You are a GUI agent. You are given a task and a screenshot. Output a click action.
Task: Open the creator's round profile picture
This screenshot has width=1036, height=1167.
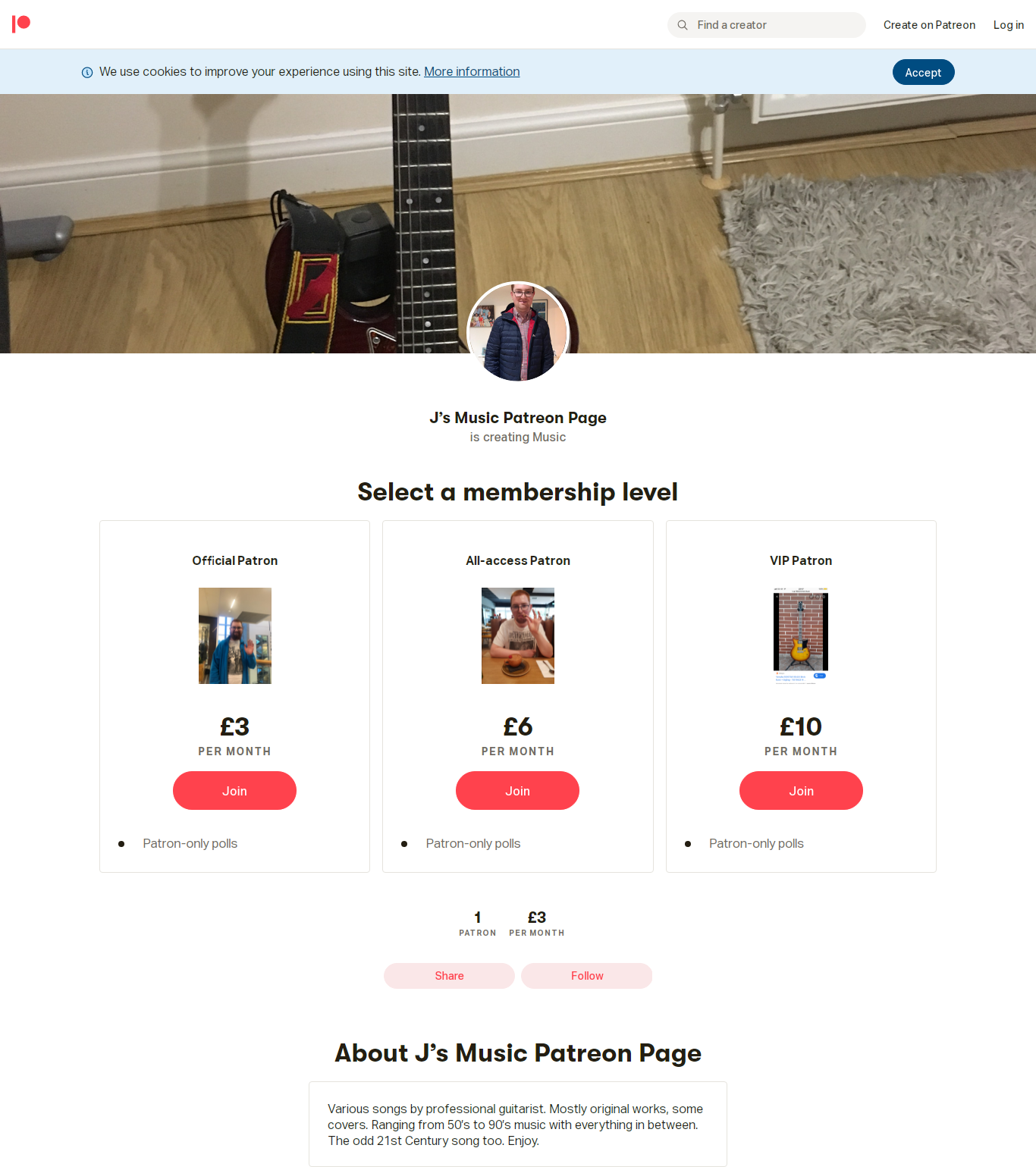(518, 331)
